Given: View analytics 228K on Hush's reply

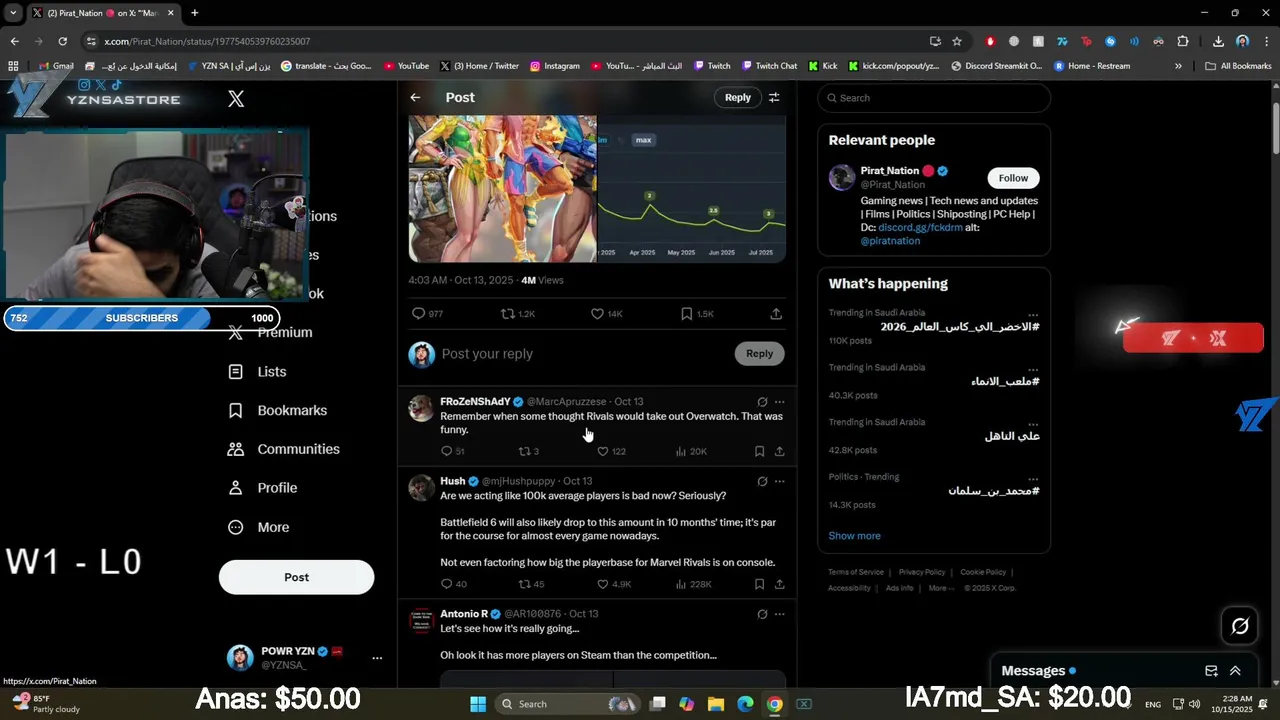Looking at the screenshot, I should coord(694,584).
